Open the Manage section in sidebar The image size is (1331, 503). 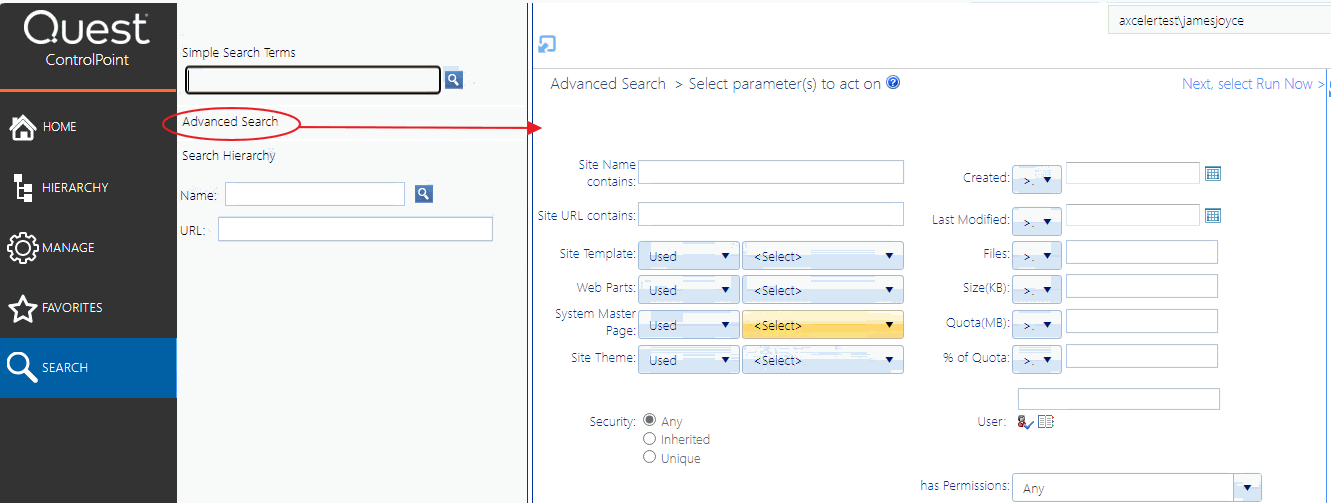(68, 248)
